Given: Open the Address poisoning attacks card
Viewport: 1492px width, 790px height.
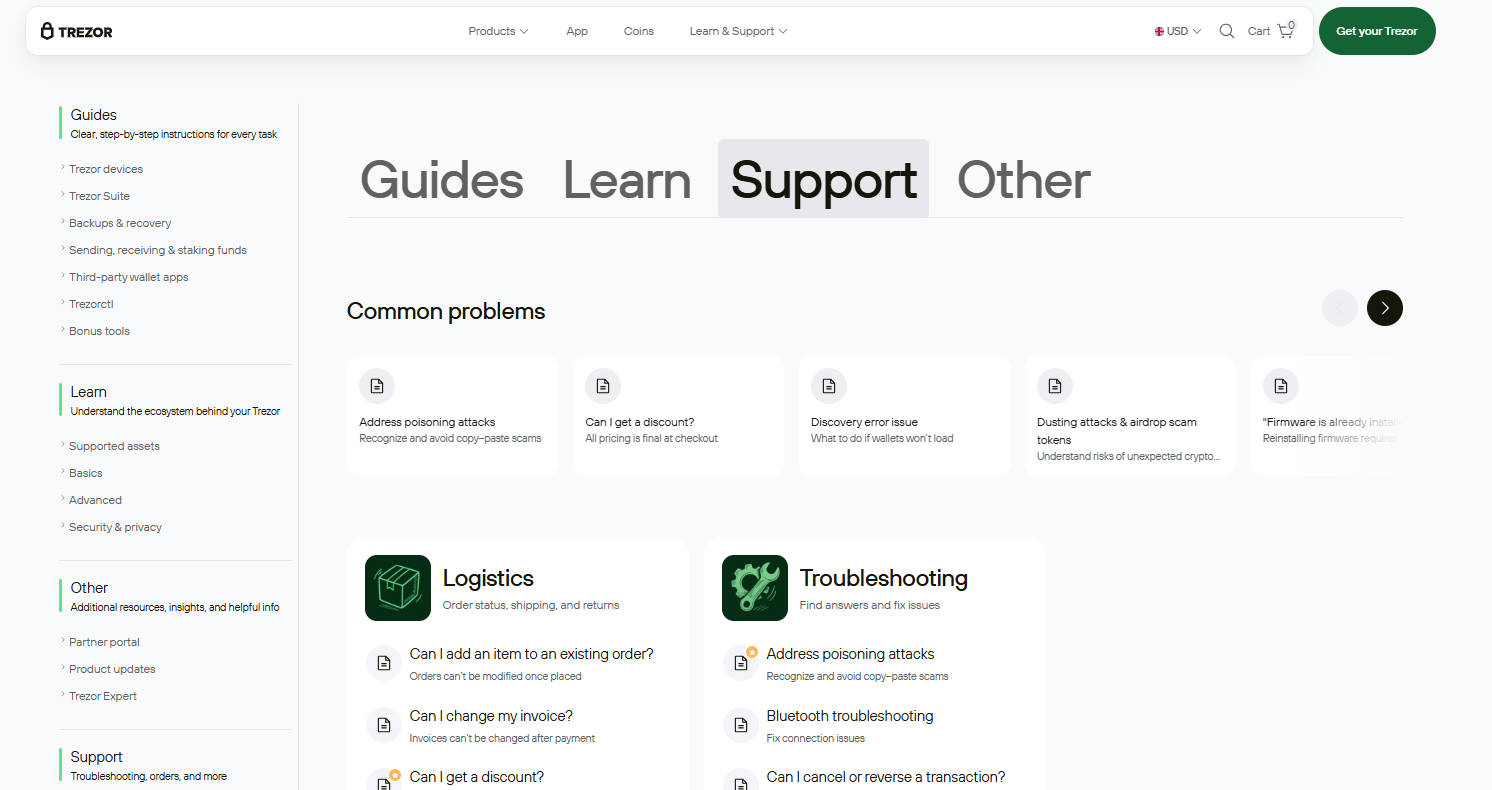Looking at the screenshot, I should (x=452, y=415).
